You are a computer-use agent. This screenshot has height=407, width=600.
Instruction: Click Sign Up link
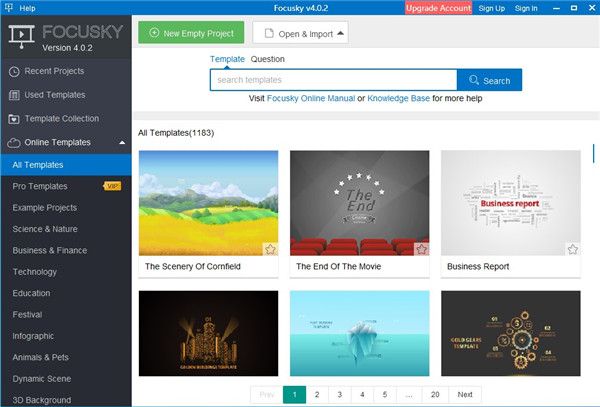pyautogui.click(x=492, y=8)
